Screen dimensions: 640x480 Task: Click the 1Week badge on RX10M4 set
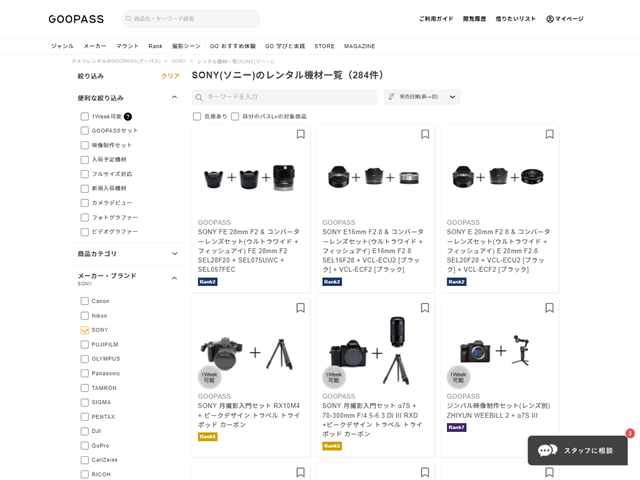coord(209,377)
